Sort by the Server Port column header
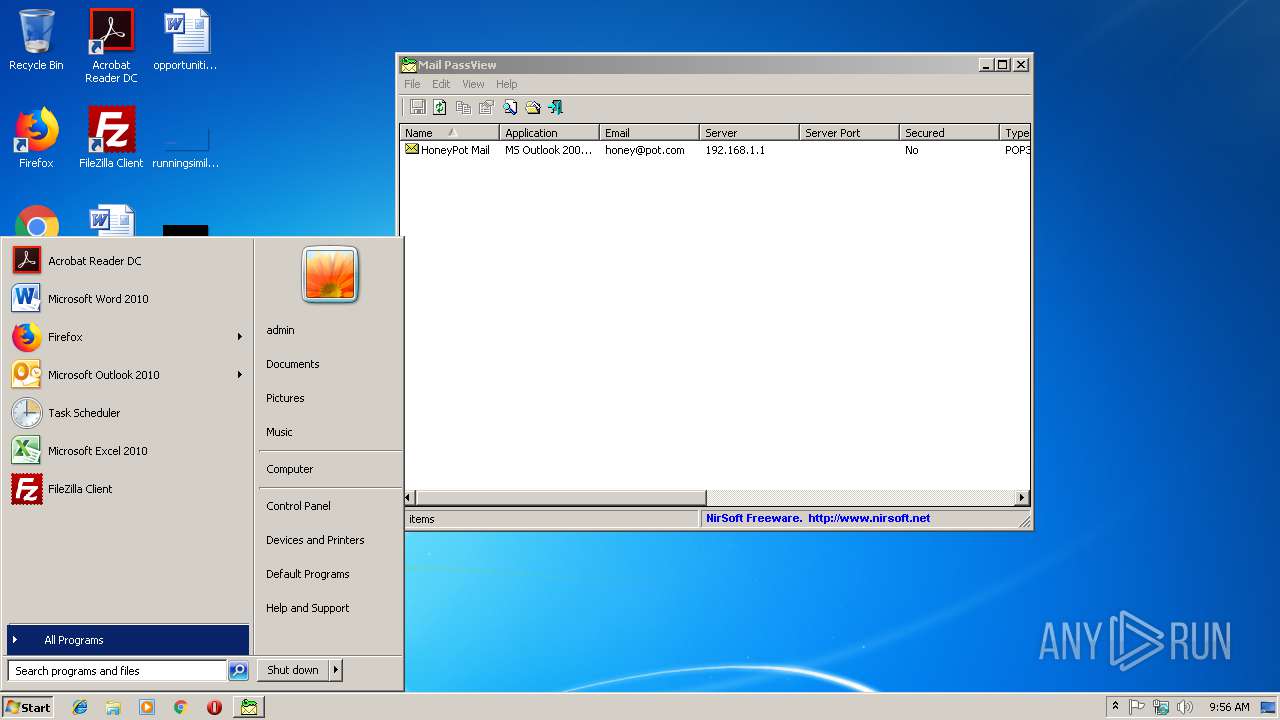Screen dimensions: 1280x720 [x=849, y=132]
